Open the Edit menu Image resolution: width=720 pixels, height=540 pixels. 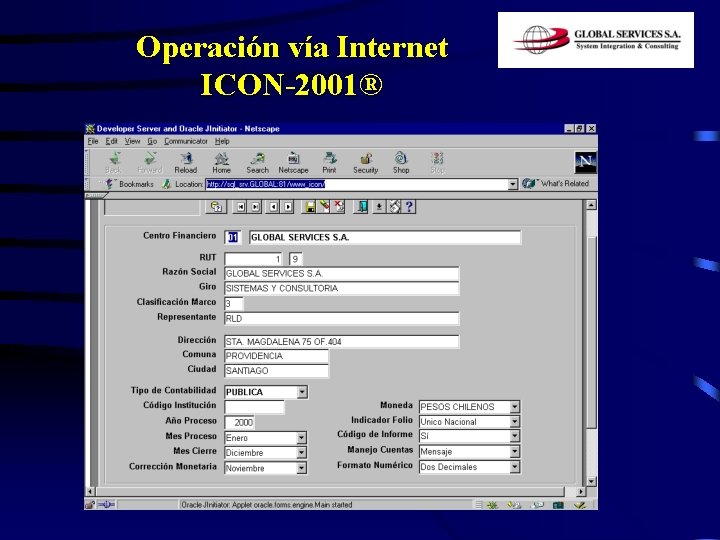click(112, 141)
